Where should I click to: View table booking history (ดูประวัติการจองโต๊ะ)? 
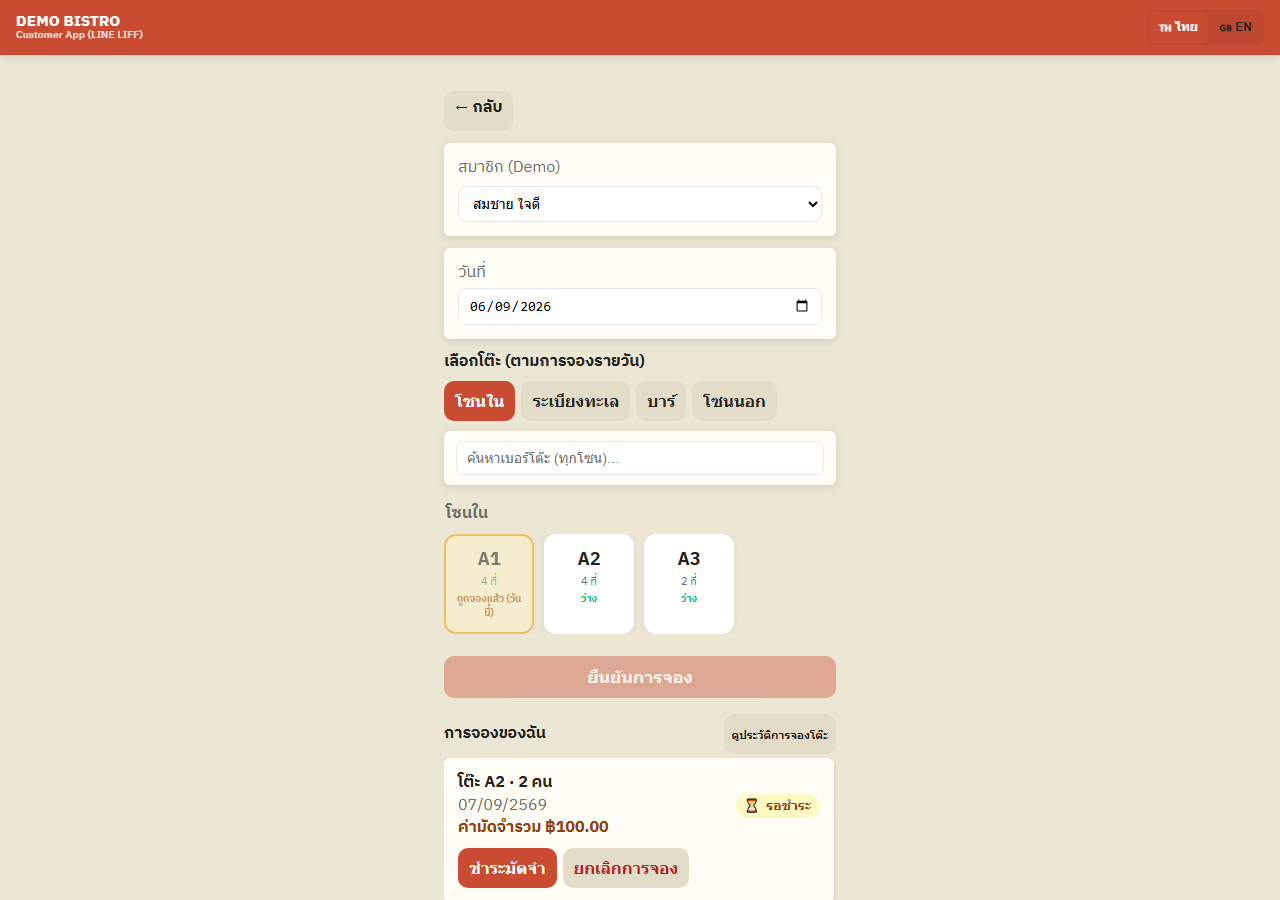pyautogui.click(x=780, y=735)
